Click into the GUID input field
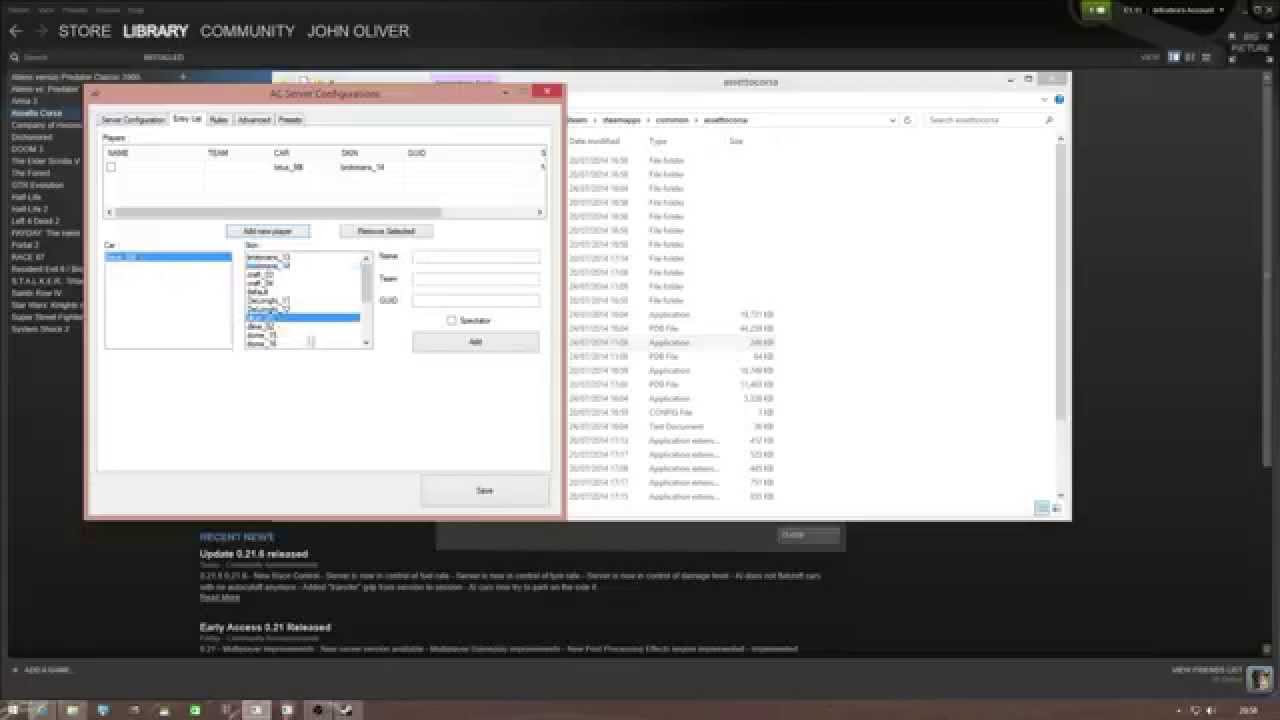The image size is (1280, 720). click(x=476, y=300)
